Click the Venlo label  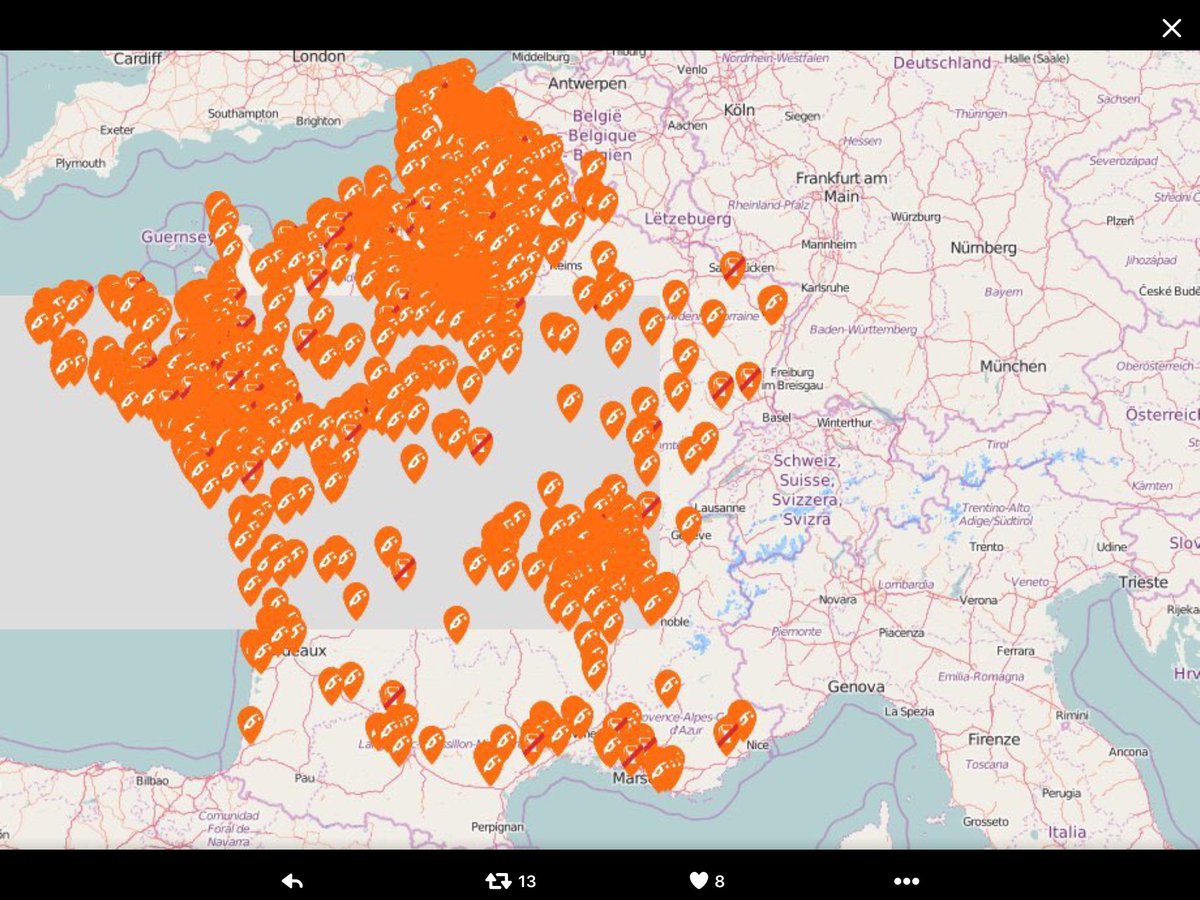click(692, 69)
